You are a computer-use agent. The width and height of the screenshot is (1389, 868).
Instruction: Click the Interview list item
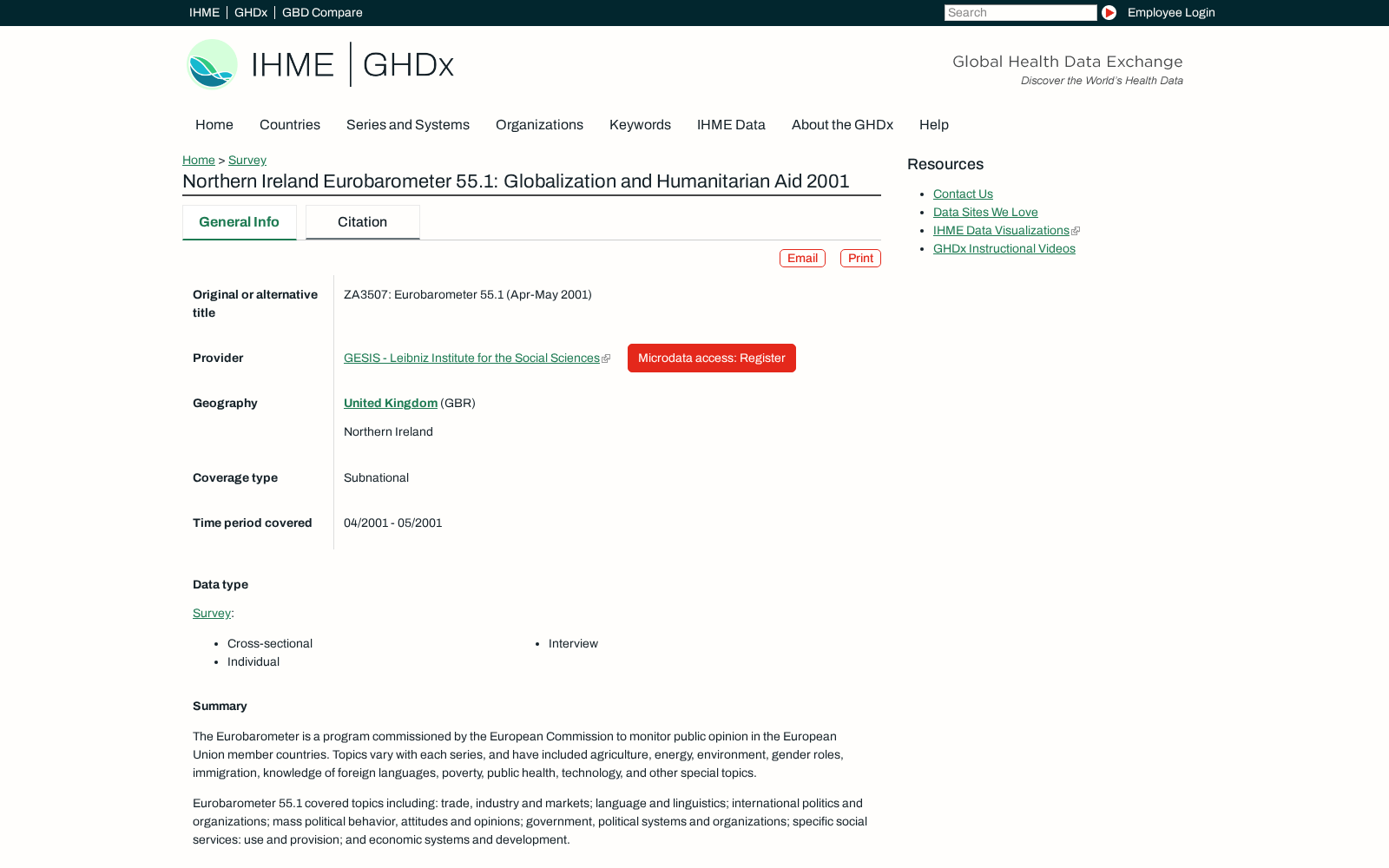click(573, 643)
